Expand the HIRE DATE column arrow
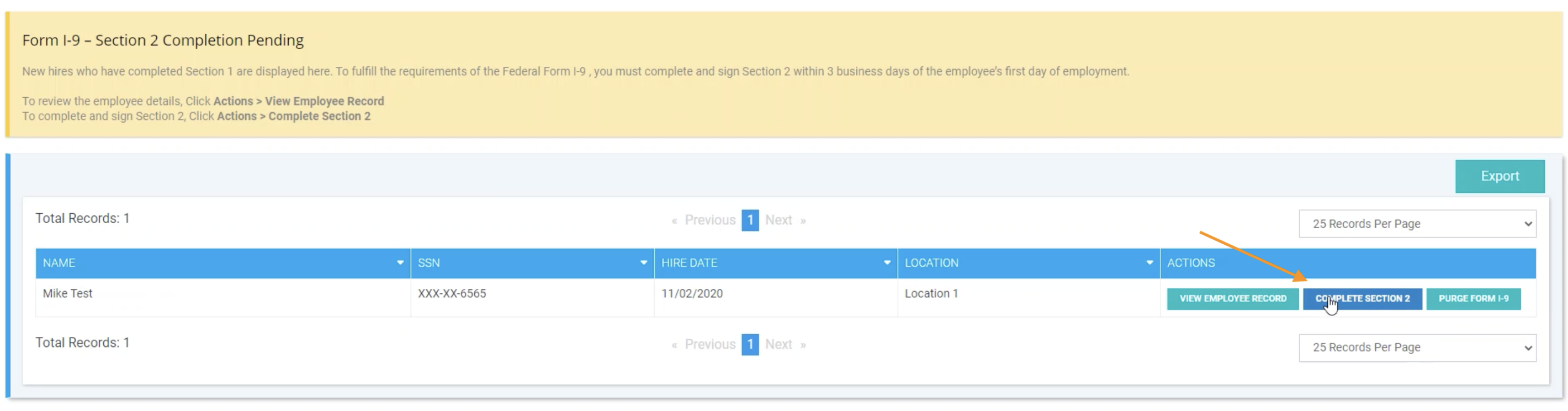 coord(887,262)
